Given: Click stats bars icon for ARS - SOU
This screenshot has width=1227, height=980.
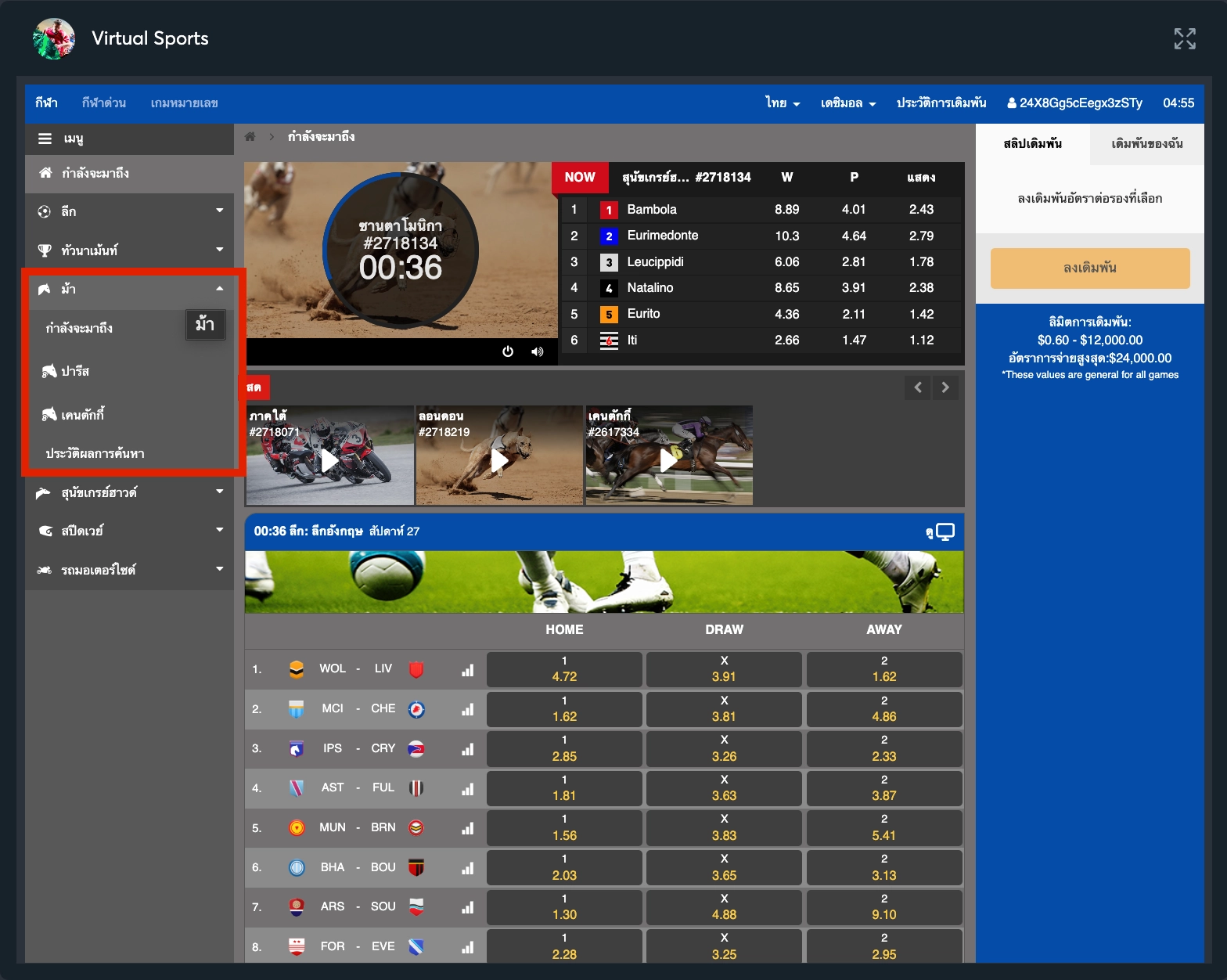Looking at the screenshot, I should pyautogui.click(x=467, y=907).
